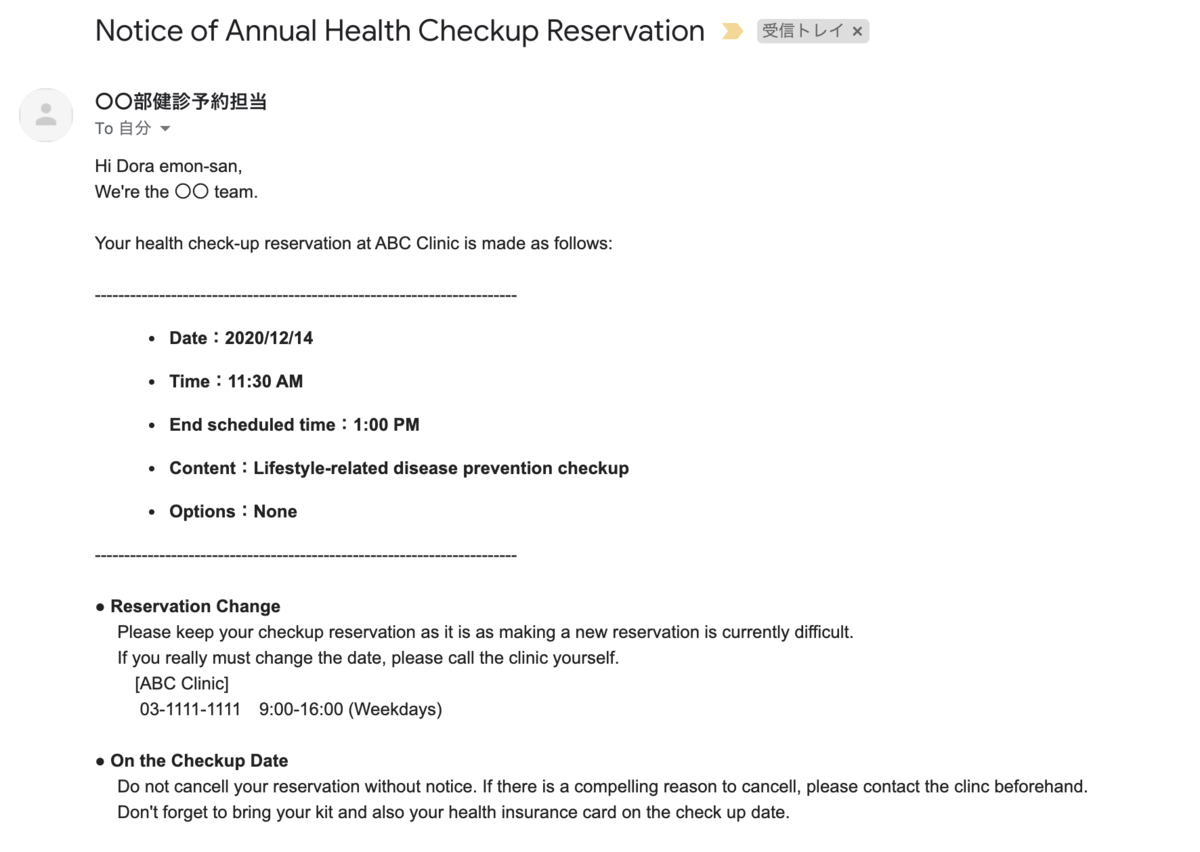Screen dimensions: 1200x852
Task: Click the On the Checkup Date heading
Action: [199, 761]
